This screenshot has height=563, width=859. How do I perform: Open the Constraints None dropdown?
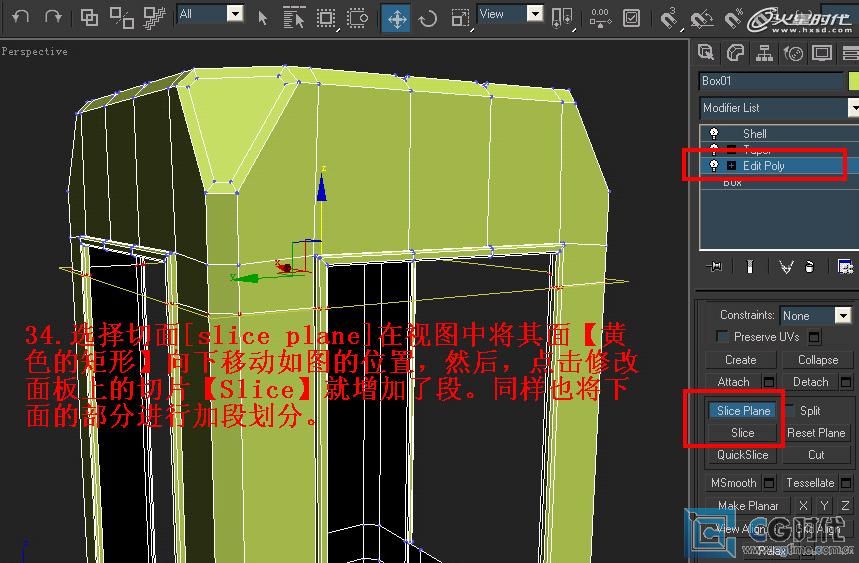point(816,315)
